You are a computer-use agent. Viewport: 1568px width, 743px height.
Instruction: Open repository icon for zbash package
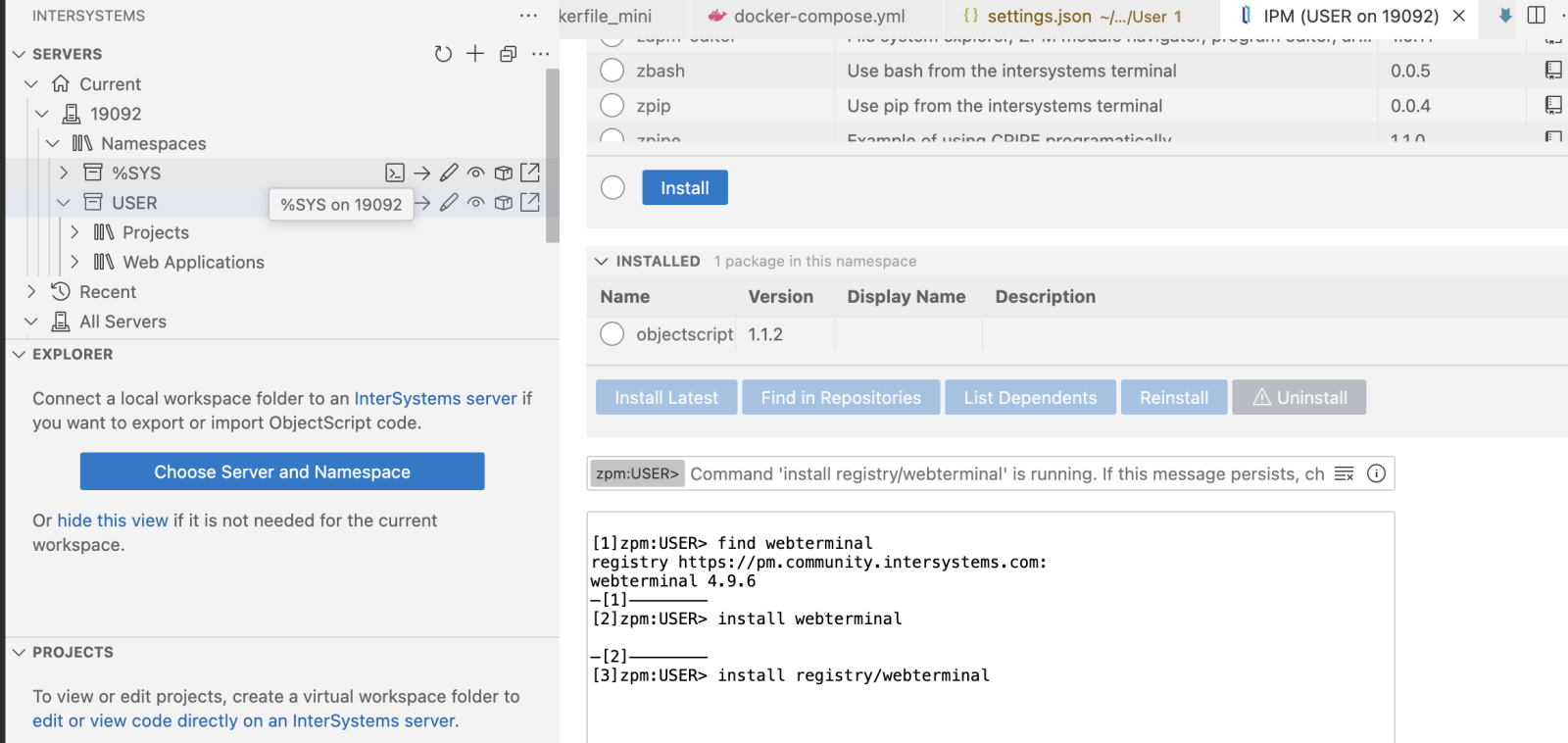tap(1553, 71)
